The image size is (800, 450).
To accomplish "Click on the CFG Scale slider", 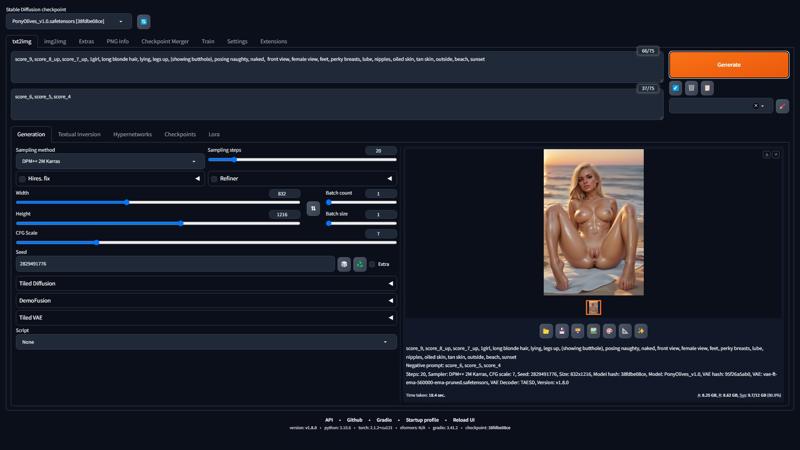I will (205, 242).
